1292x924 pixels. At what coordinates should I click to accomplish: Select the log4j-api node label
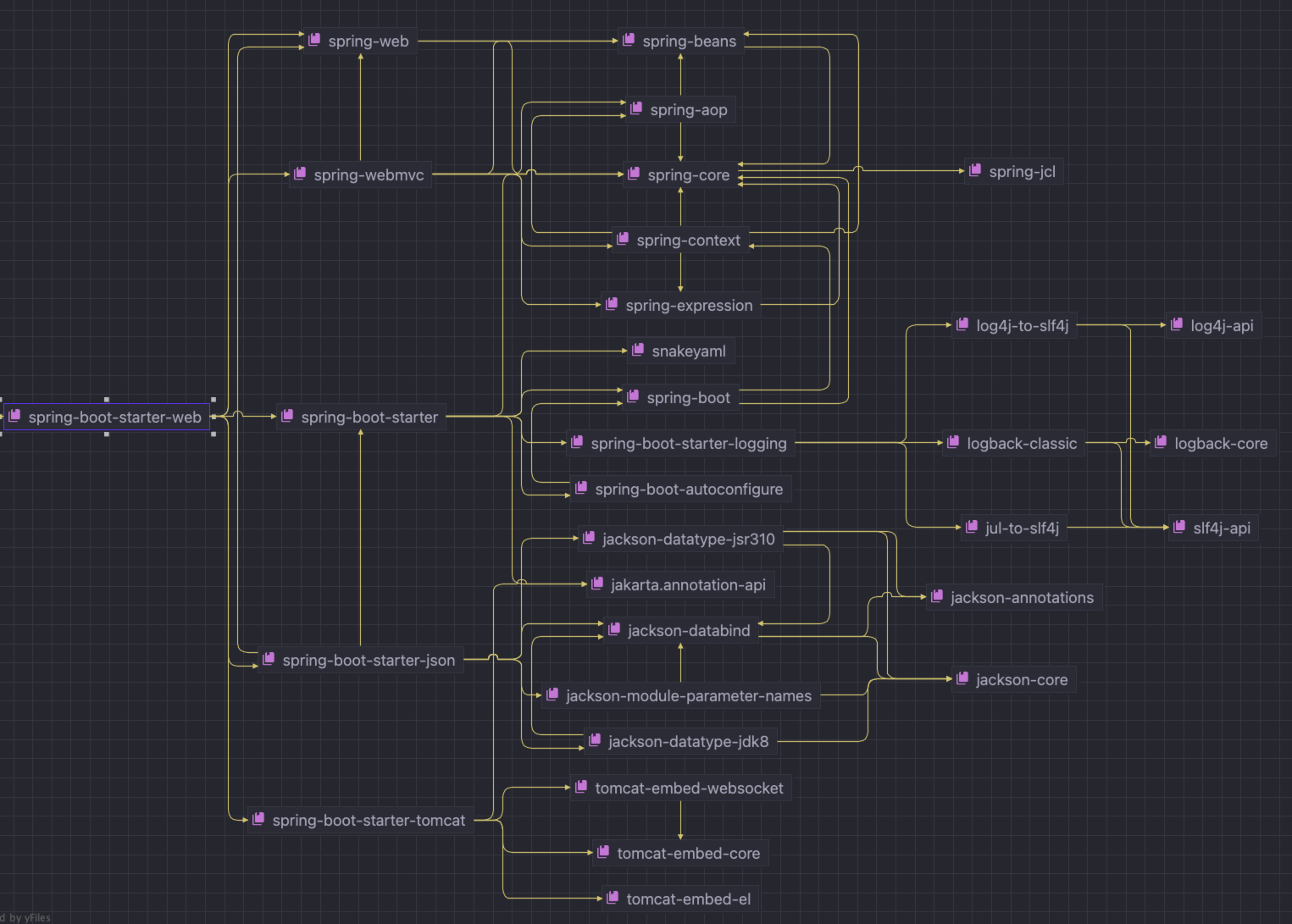[1222, 326]
